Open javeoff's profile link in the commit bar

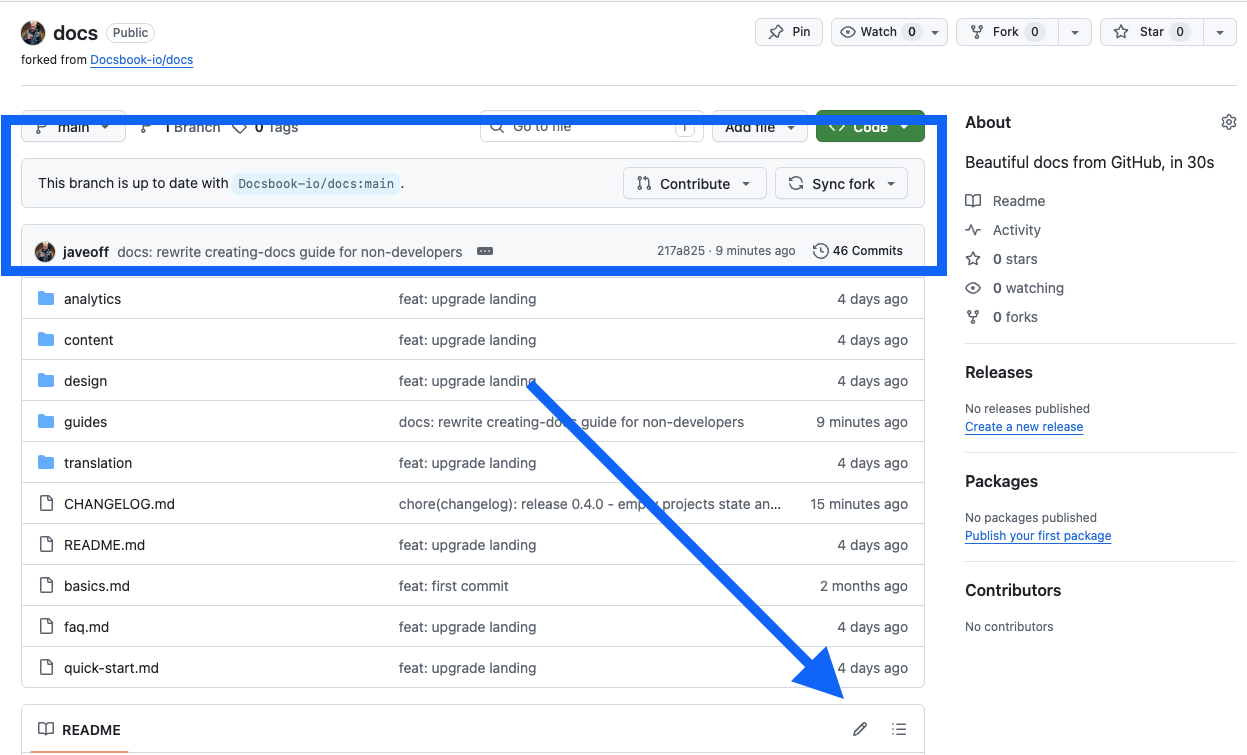pyautogui.click(x=86, y=251)
